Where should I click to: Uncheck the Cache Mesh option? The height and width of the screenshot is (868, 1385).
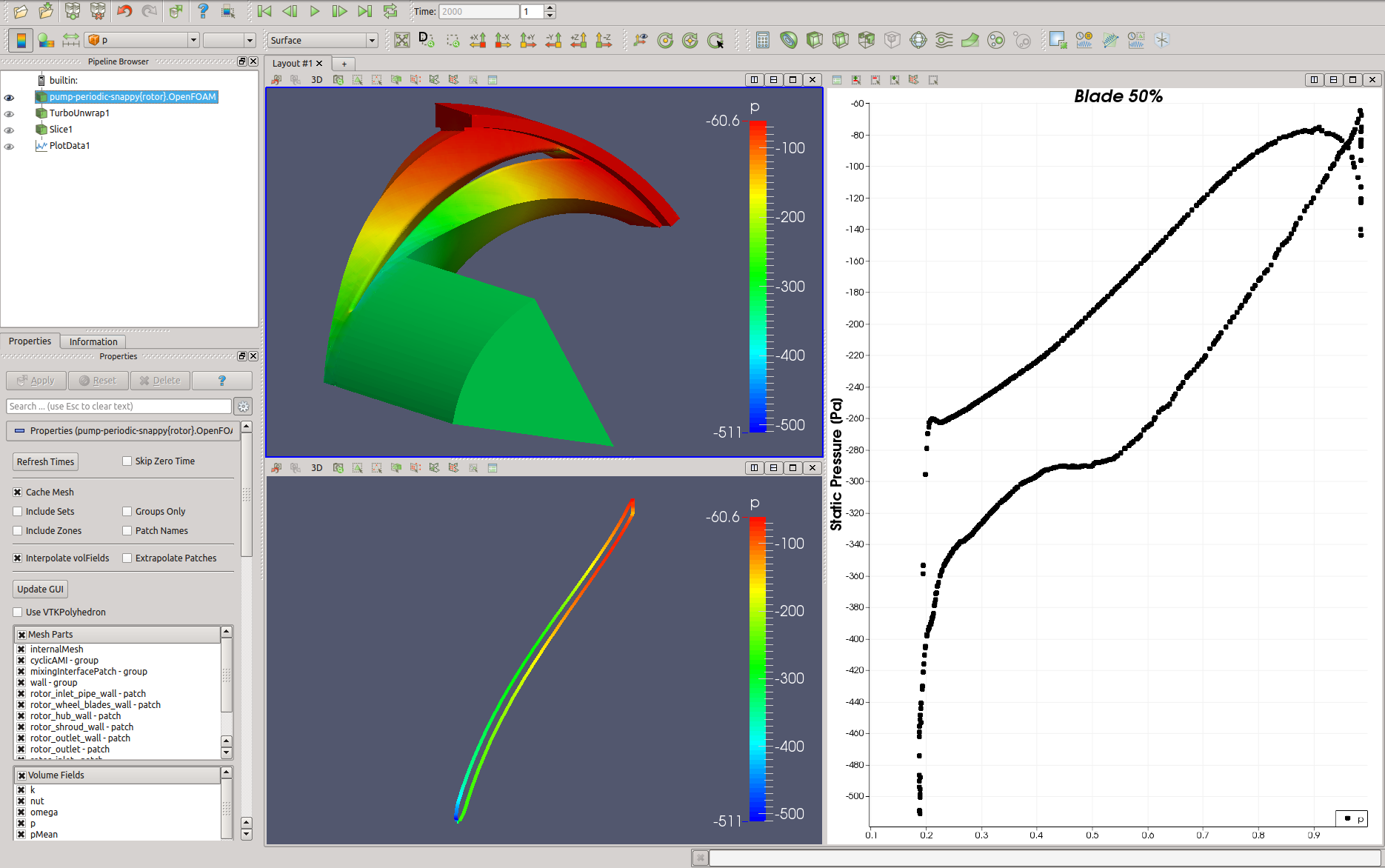pos(18,493)
